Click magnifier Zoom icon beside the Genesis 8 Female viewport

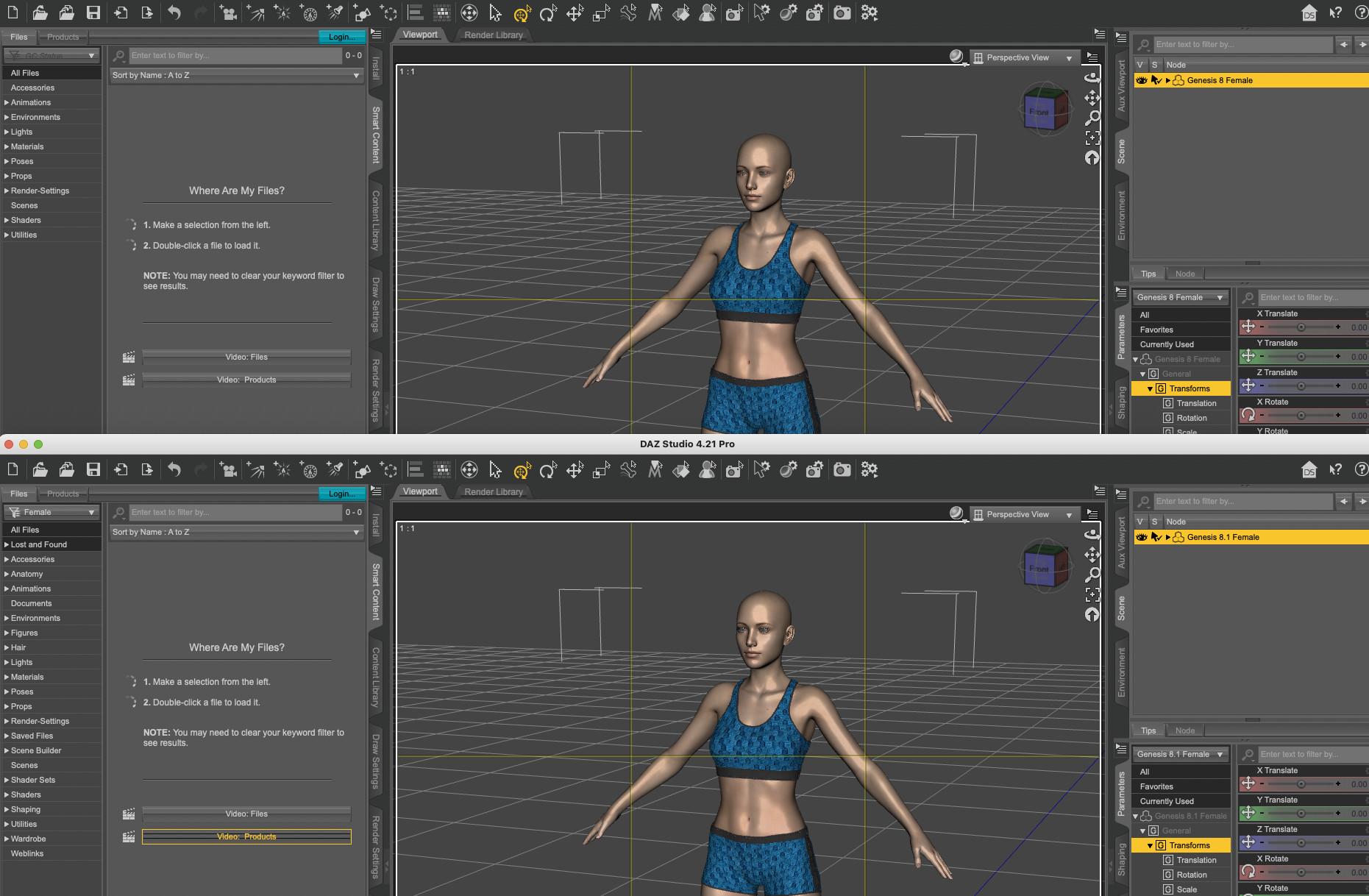click(x=1093, y=118)
